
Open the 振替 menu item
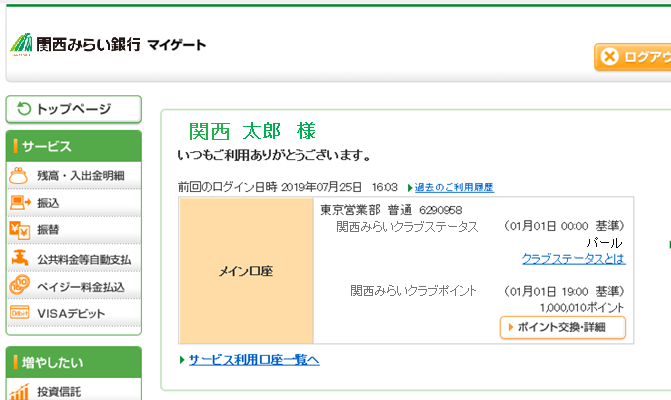[74, 230]
